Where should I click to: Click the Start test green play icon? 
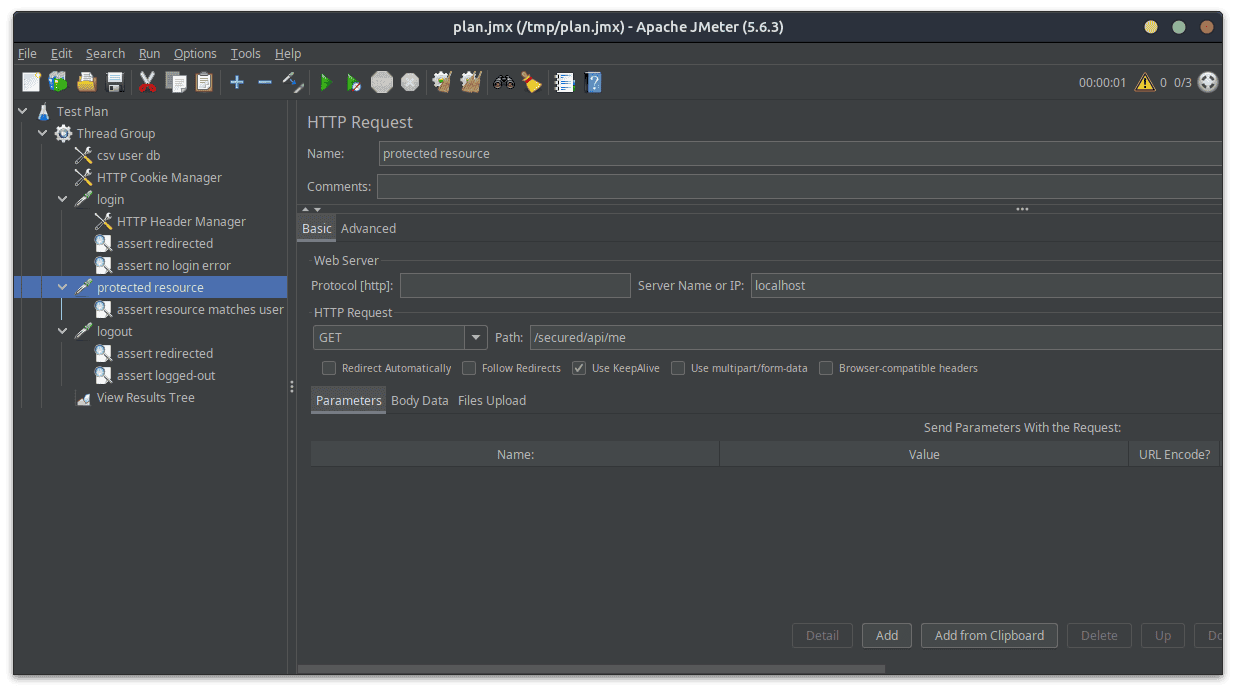tap(325, 83)
